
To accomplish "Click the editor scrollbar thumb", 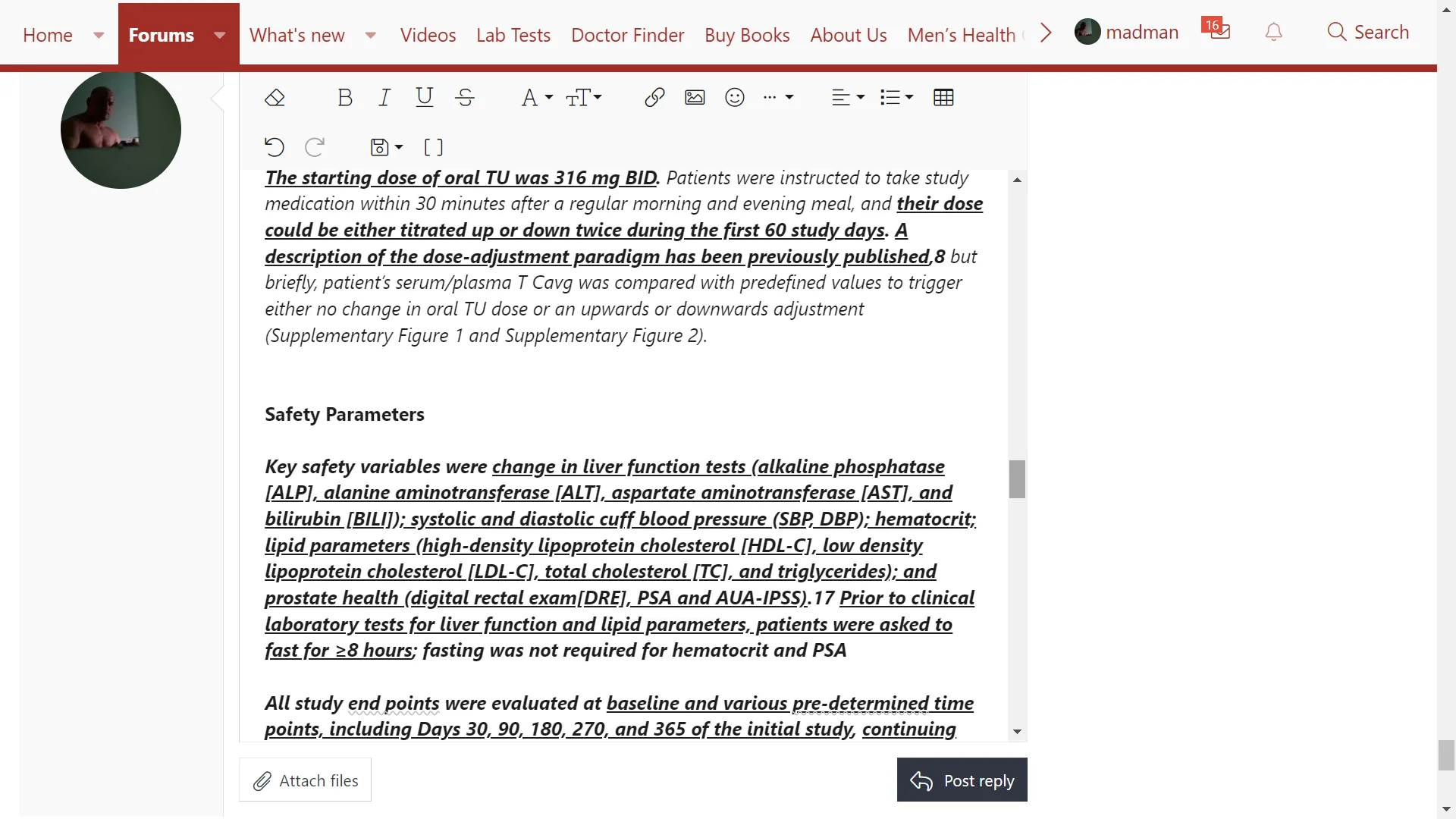I will point(1017,479).
